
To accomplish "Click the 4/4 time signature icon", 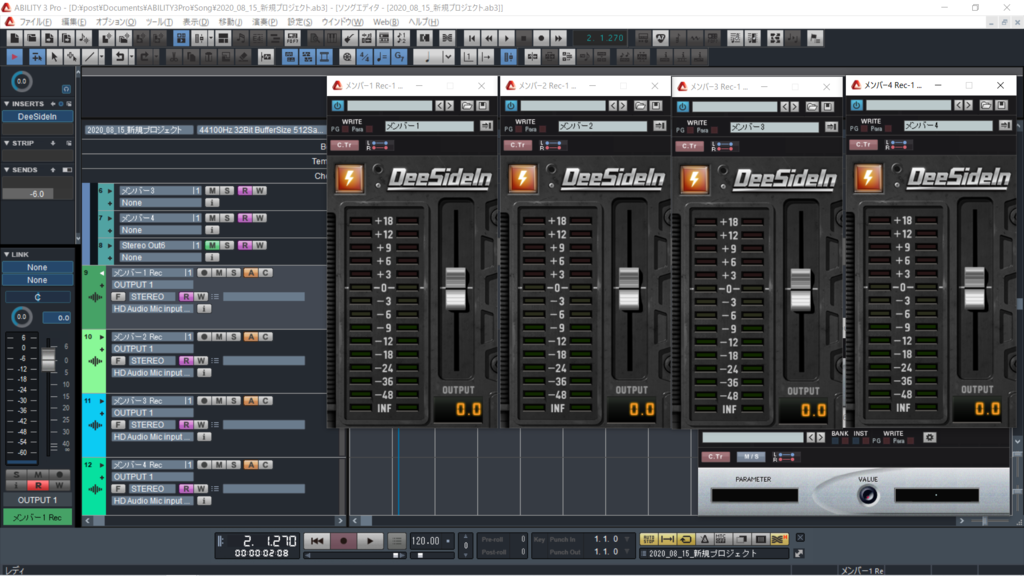I will (364, 57).
